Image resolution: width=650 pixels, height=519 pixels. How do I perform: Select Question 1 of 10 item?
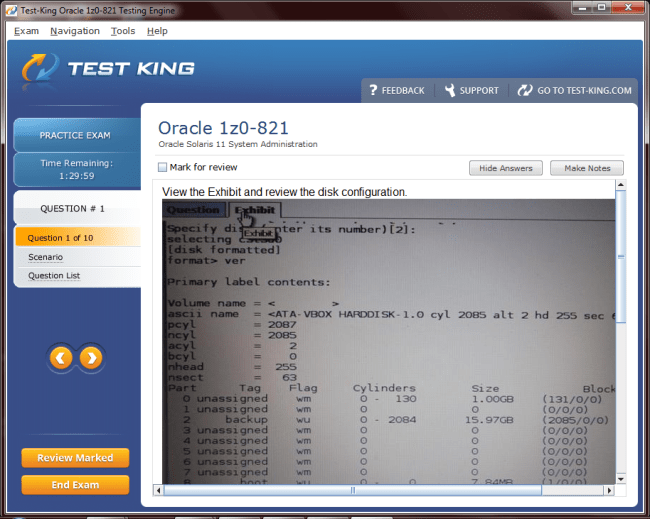click(78, 238)
